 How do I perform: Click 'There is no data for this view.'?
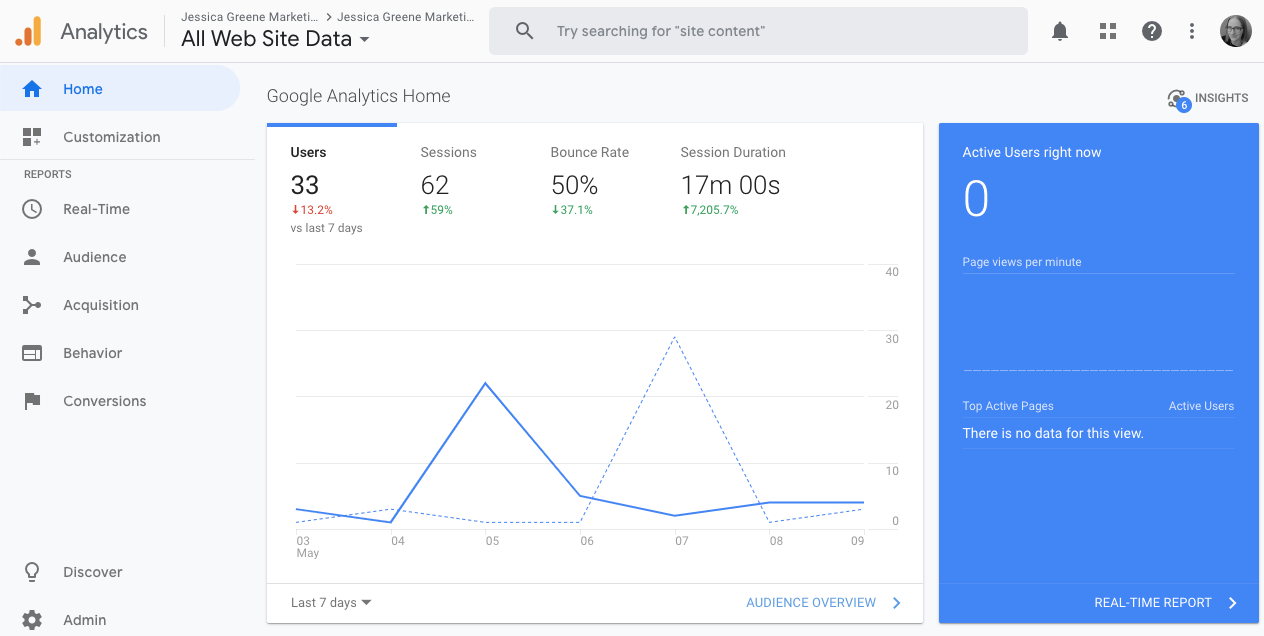tap(1053, 433)
